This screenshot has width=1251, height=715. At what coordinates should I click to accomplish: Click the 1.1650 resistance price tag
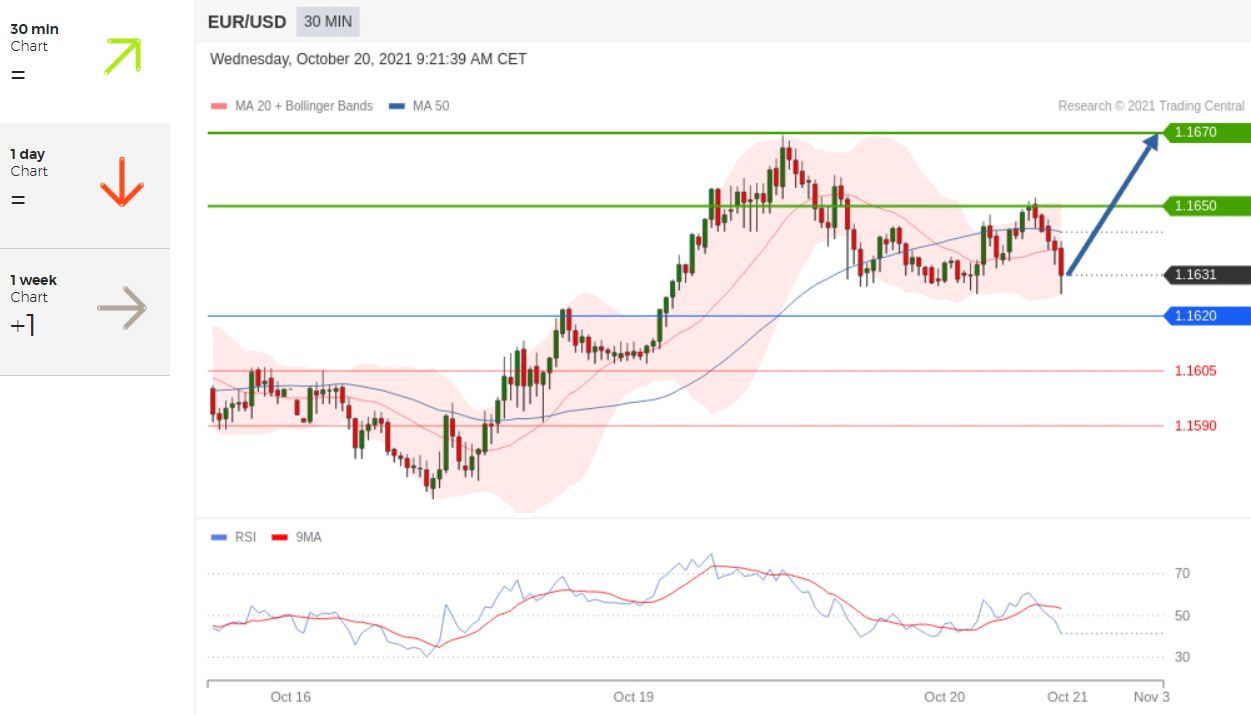pyautogui.click(x=1207, y=206)
